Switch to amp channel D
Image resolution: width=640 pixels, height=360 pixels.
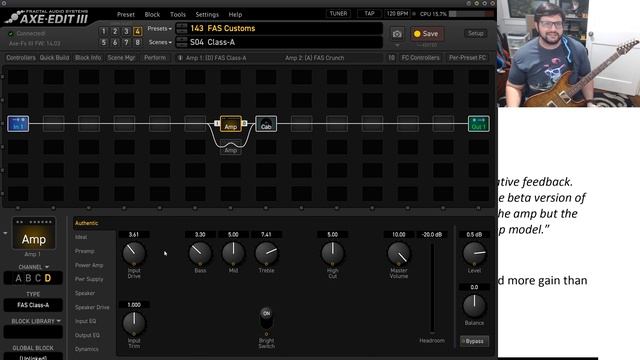(x=48, y=278)
